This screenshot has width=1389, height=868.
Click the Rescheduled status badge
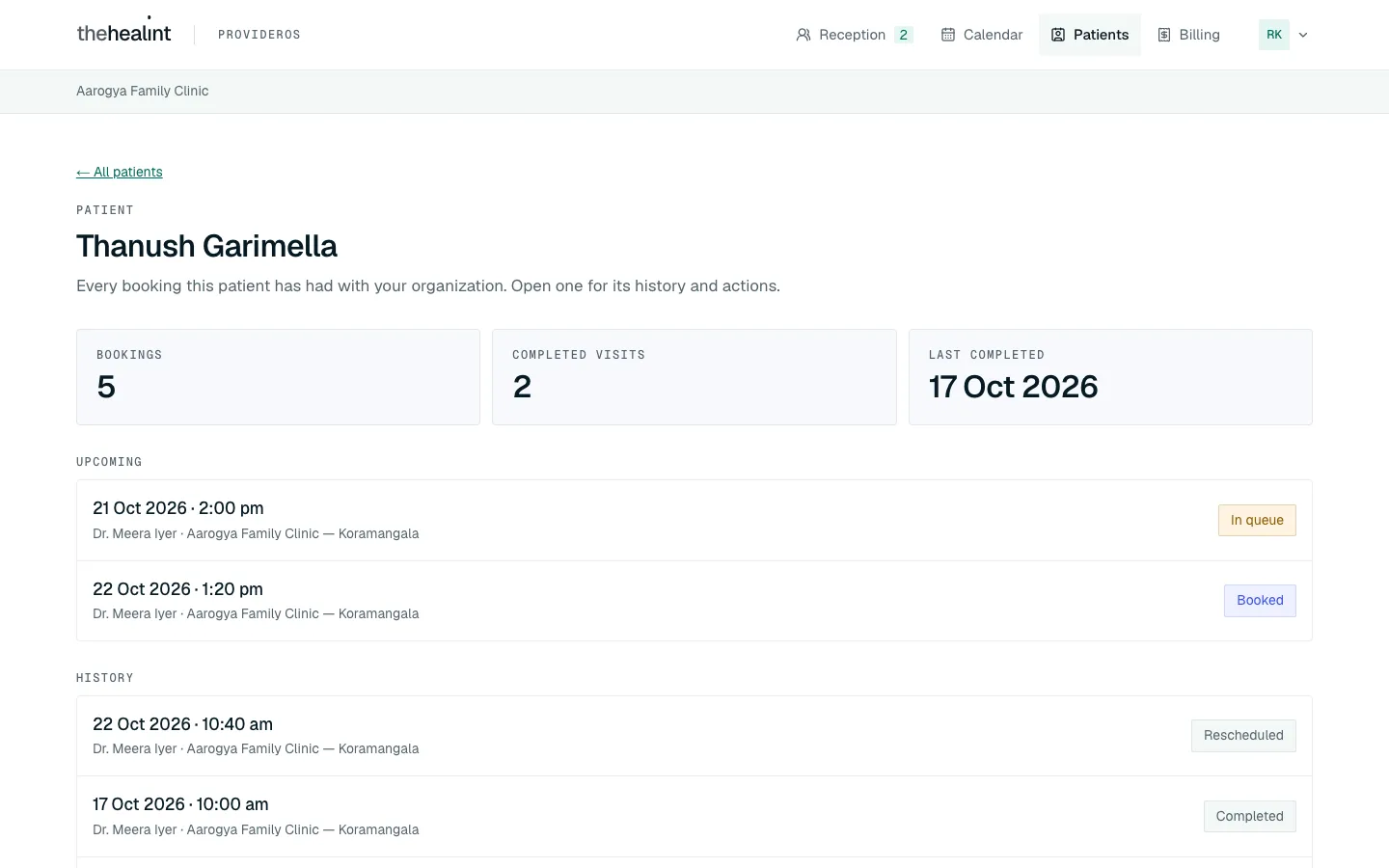tap(1243, 735)
